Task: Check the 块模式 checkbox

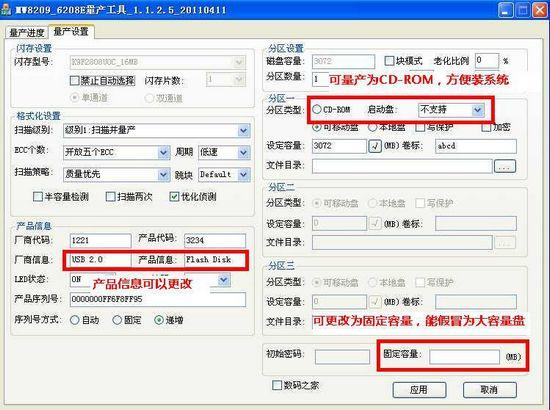Action: point(389,61)
